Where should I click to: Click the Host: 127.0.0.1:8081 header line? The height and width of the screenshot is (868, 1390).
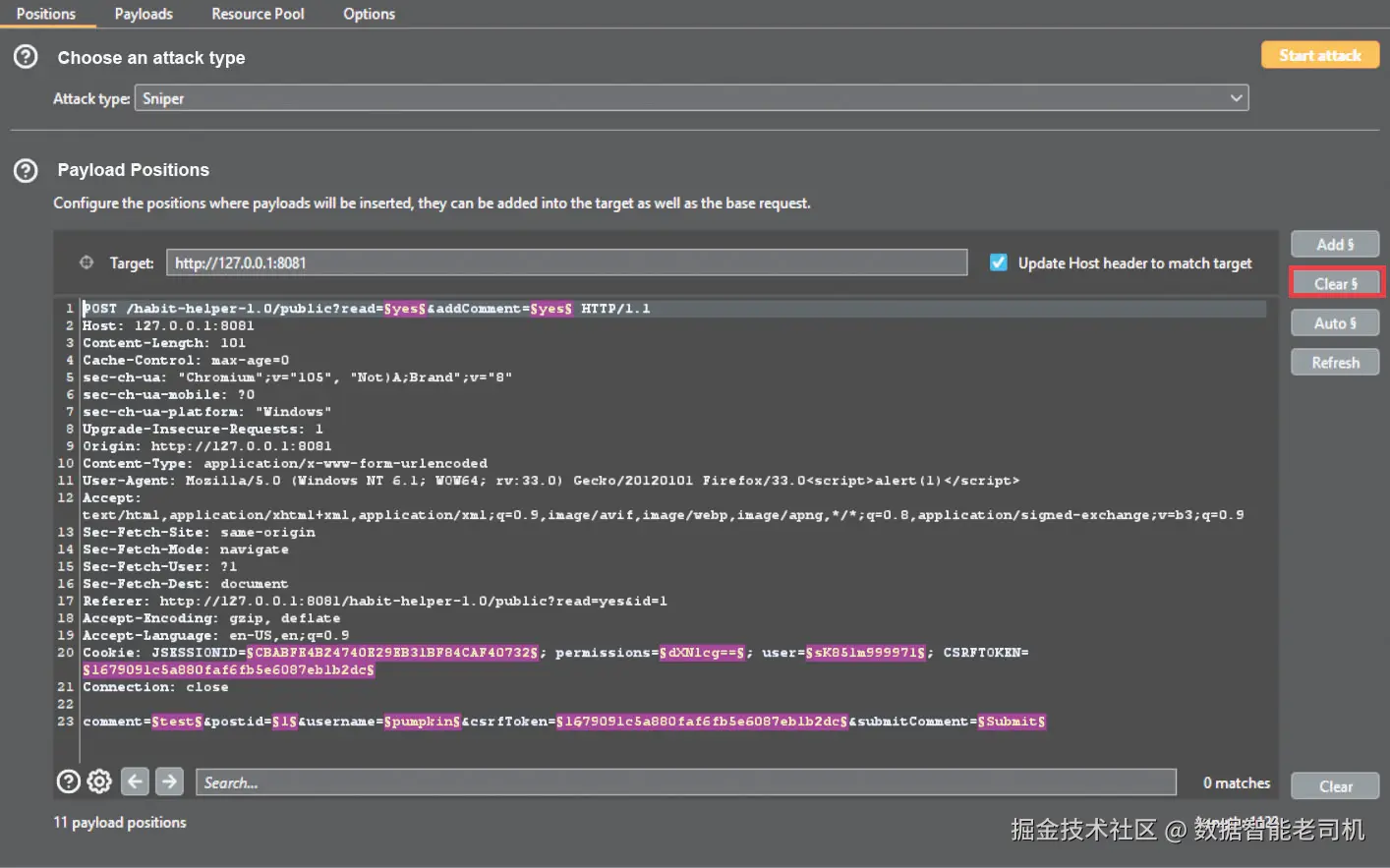click(168, 325)
